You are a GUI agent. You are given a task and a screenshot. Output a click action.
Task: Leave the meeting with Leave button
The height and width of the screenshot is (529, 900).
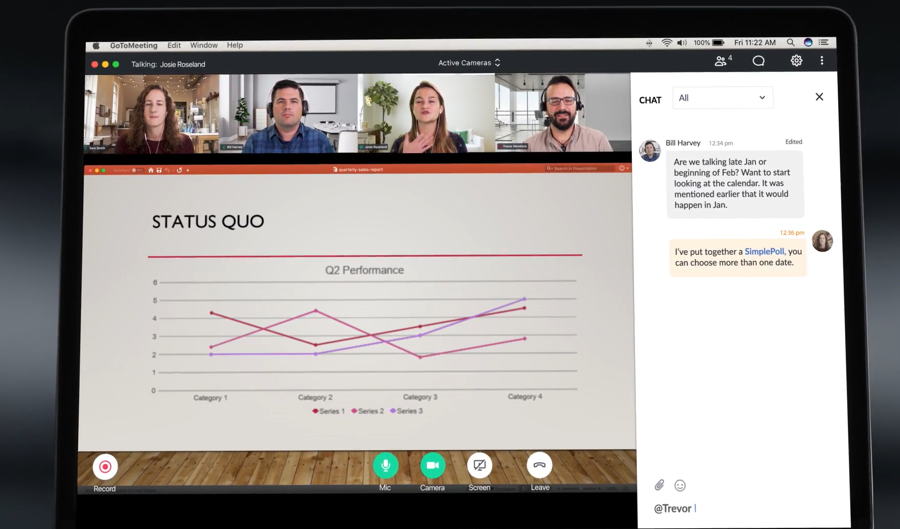point(539,466)
